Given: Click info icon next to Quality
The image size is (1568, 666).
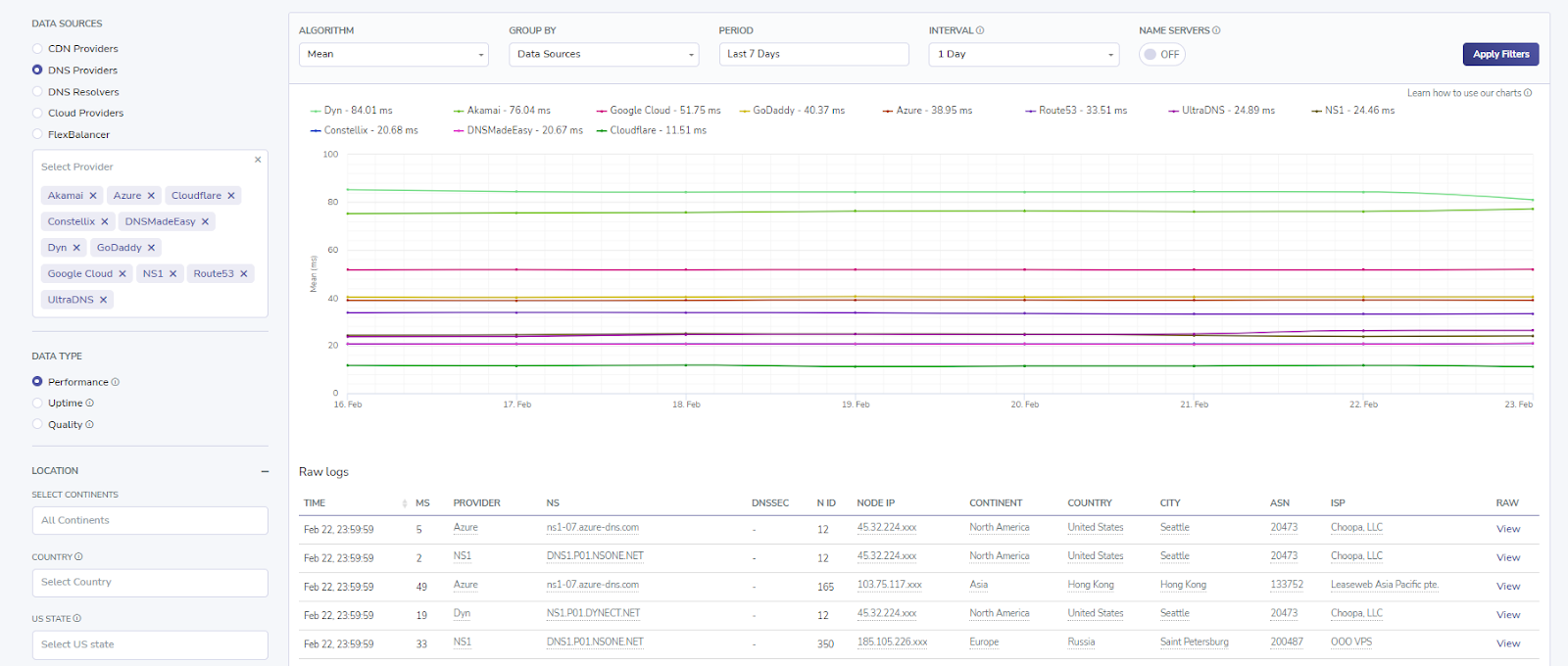Looking at the screenshot, I should coord(89,425).
